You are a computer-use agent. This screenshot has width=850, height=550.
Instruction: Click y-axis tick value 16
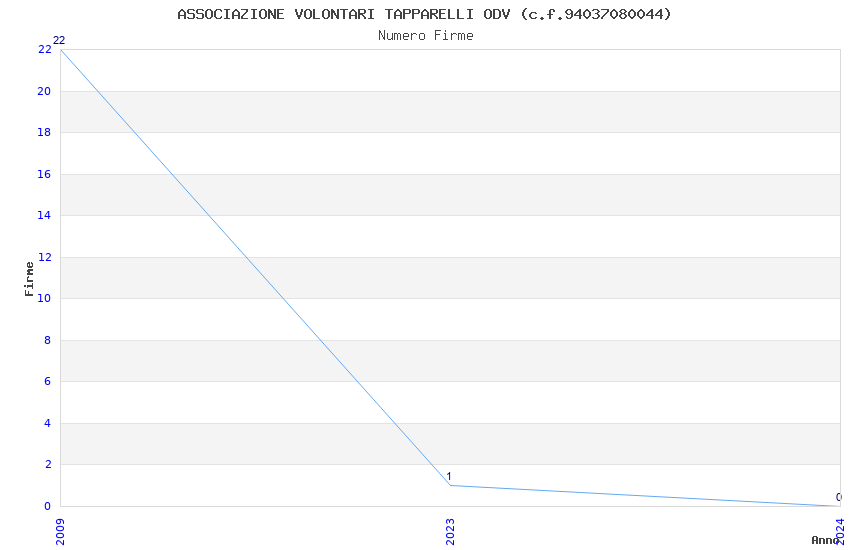point(44,174)
